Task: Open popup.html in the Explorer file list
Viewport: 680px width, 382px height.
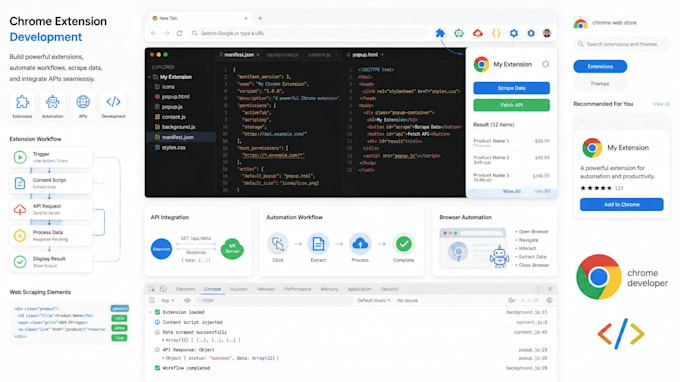Action: (x=175, y=97)
